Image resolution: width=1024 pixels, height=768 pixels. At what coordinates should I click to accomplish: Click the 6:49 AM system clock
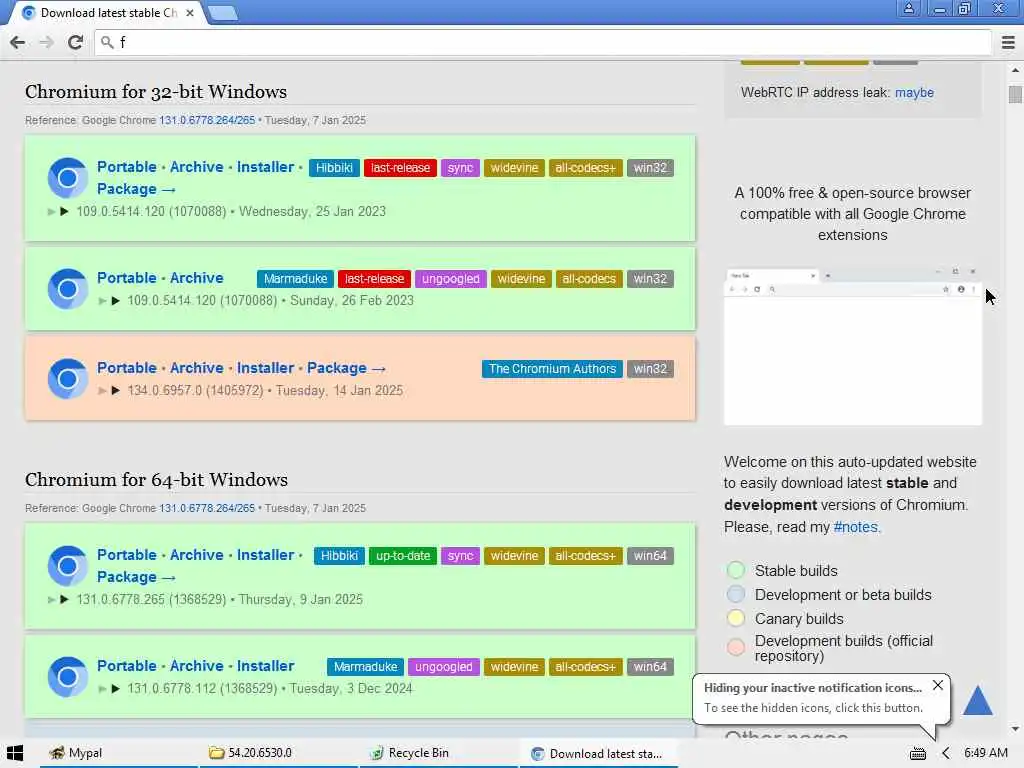click(985, 753)
